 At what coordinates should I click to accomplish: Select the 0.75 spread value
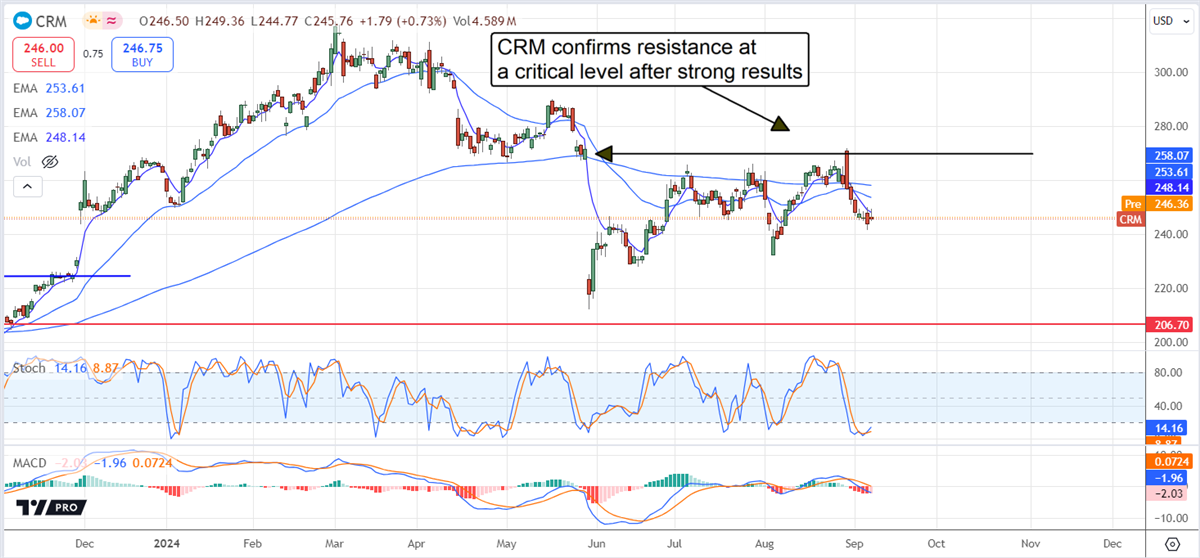93,55
